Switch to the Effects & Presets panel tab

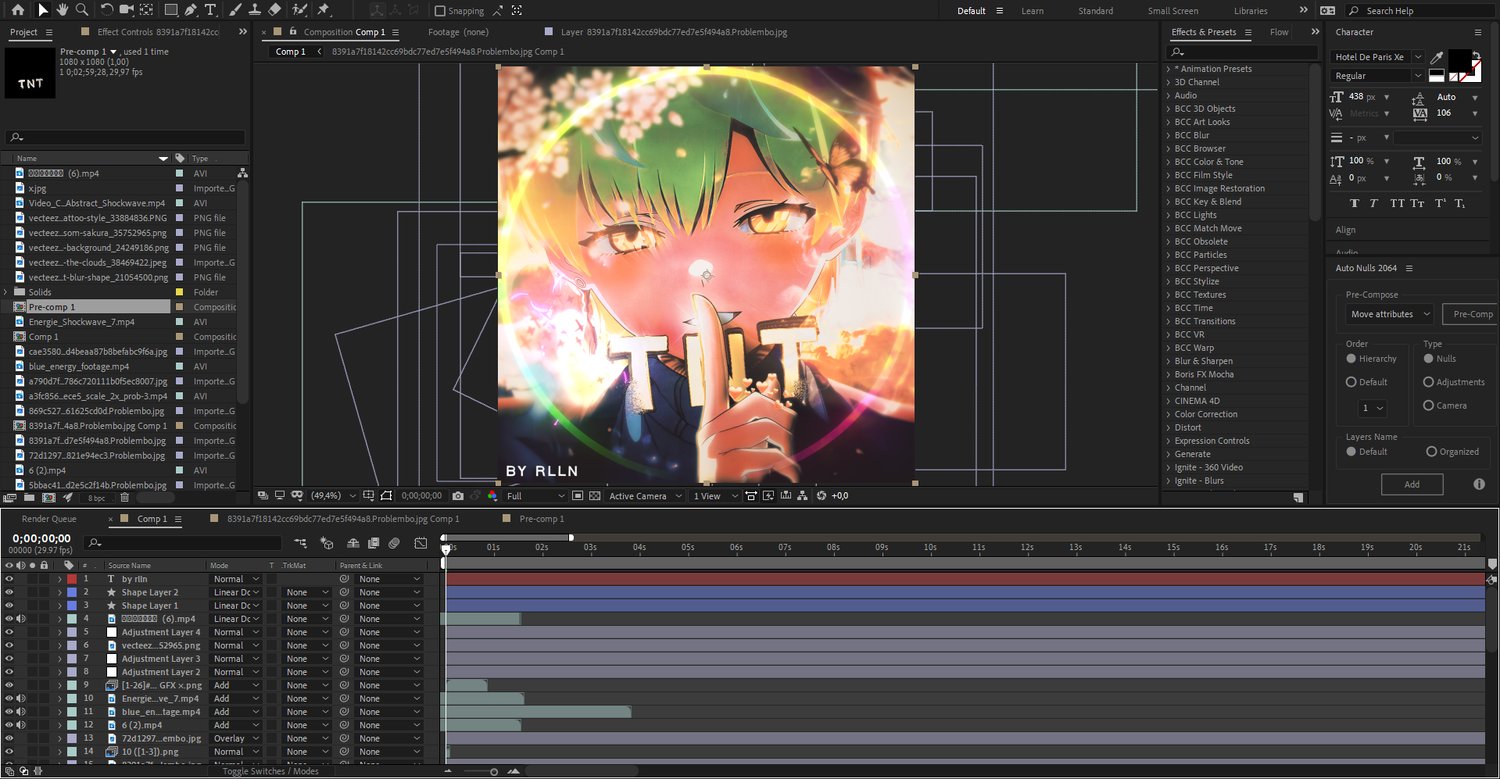click(x=1204, y=32)
